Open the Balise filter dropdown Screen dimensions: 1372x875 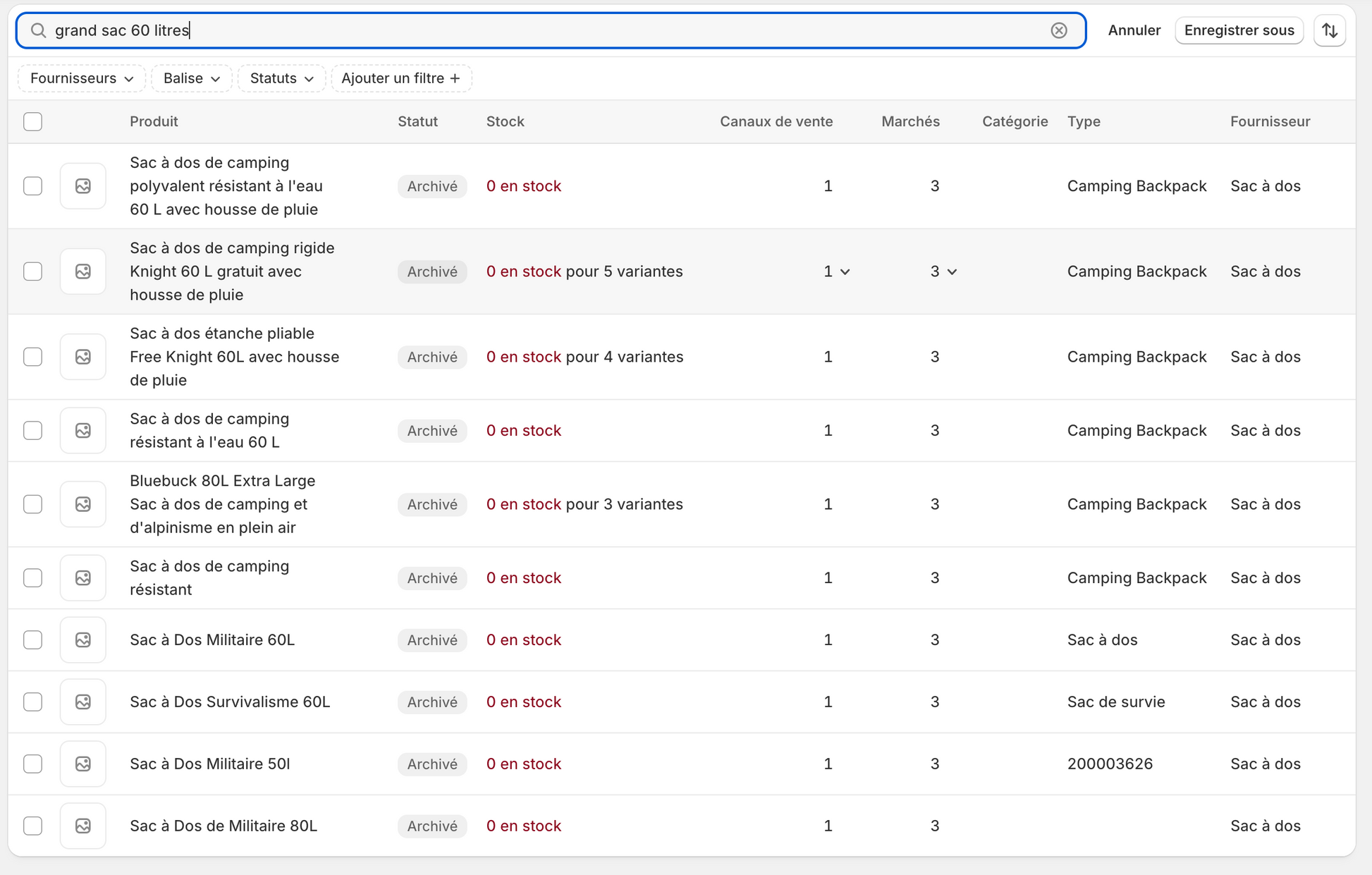coord(192,78)
